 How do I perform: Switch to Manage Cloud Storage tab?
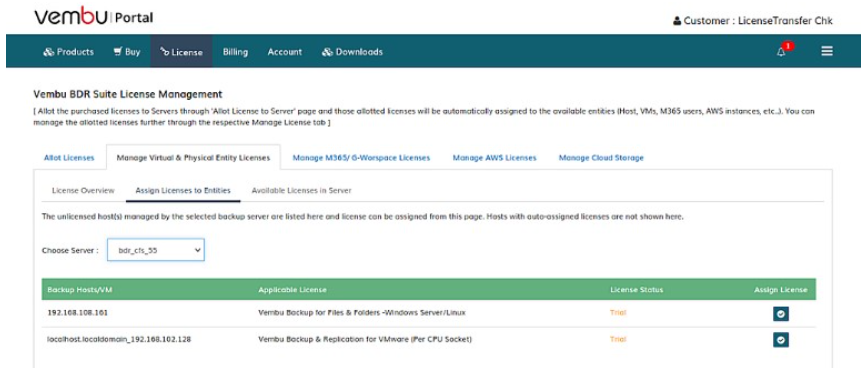click(x=601, y=158)
